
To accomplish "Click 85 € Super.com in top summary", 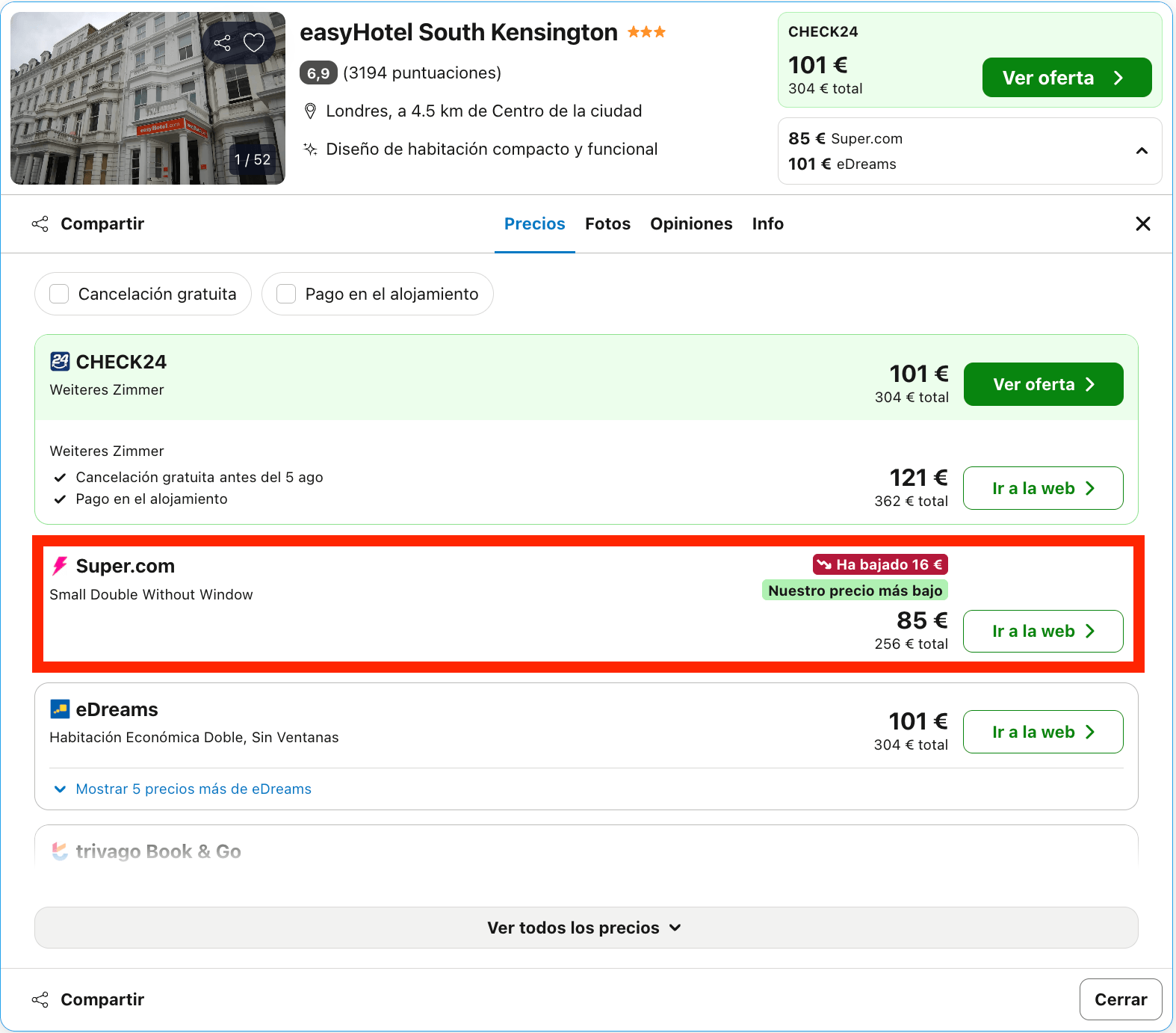I will tap(845, 138).
